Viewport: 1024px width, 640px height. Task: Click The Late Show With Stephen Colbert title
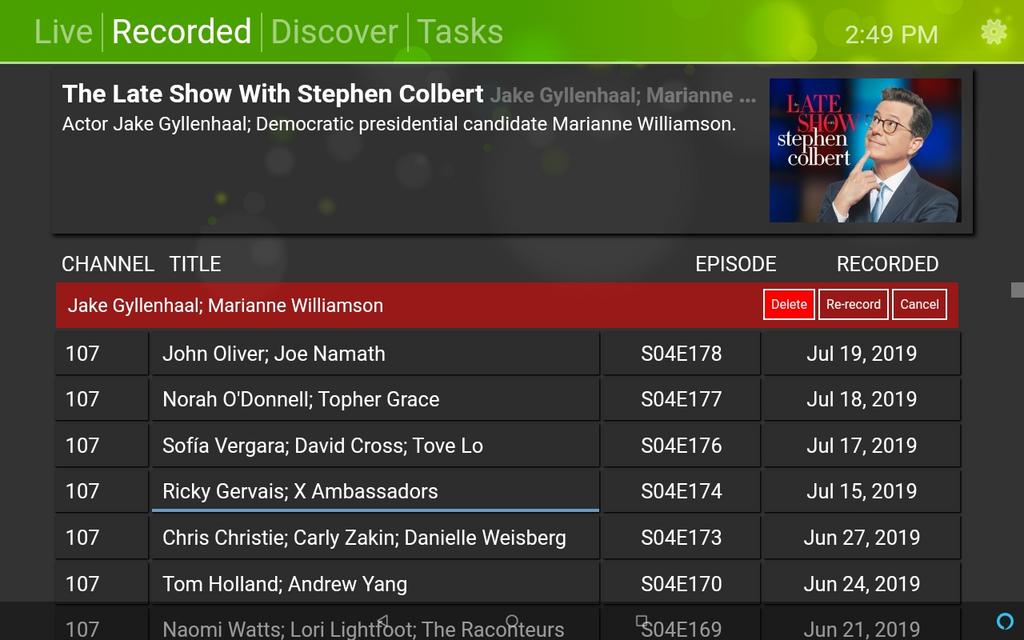click(x=273, y=94)
